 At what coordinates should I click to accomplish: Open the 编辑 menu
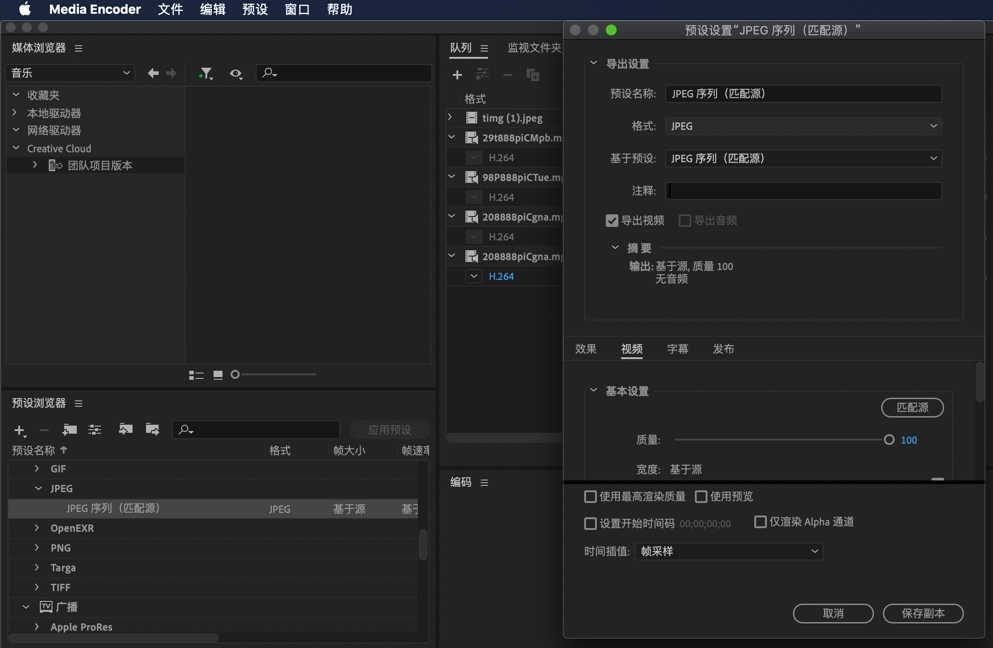pyautogui.click(x=212, y=9)
